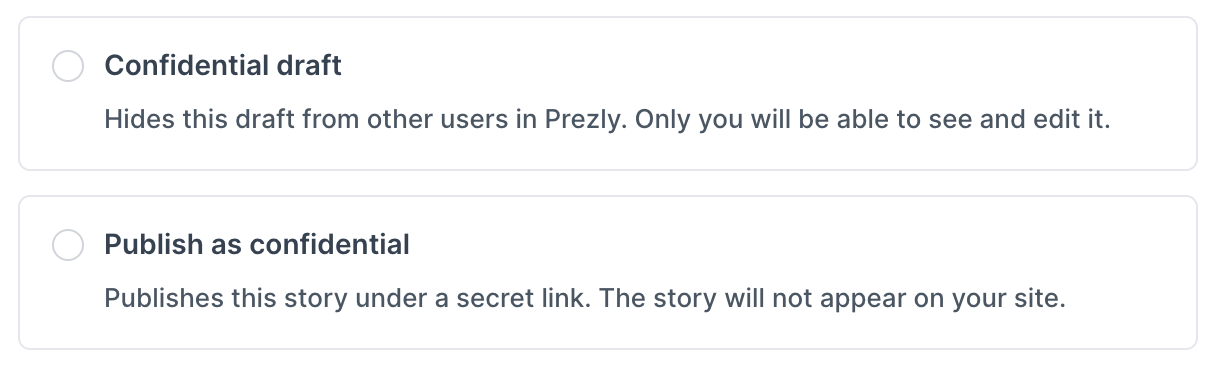Select the Publish as confidential radio button
The height and width of the screenshot is (370, 1222).
[x=68, y=245]
